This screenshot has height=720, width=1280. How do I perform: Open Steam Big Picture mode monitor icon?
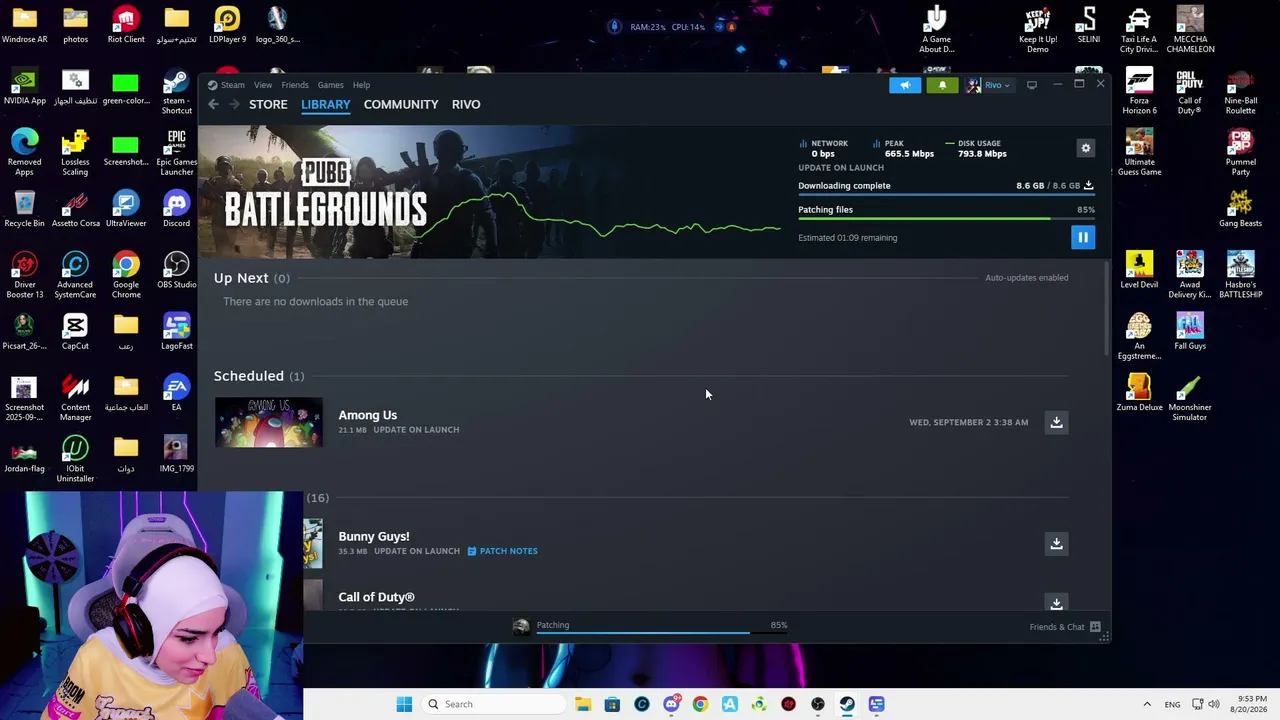pyautogui.click(x=1032, y=85)
